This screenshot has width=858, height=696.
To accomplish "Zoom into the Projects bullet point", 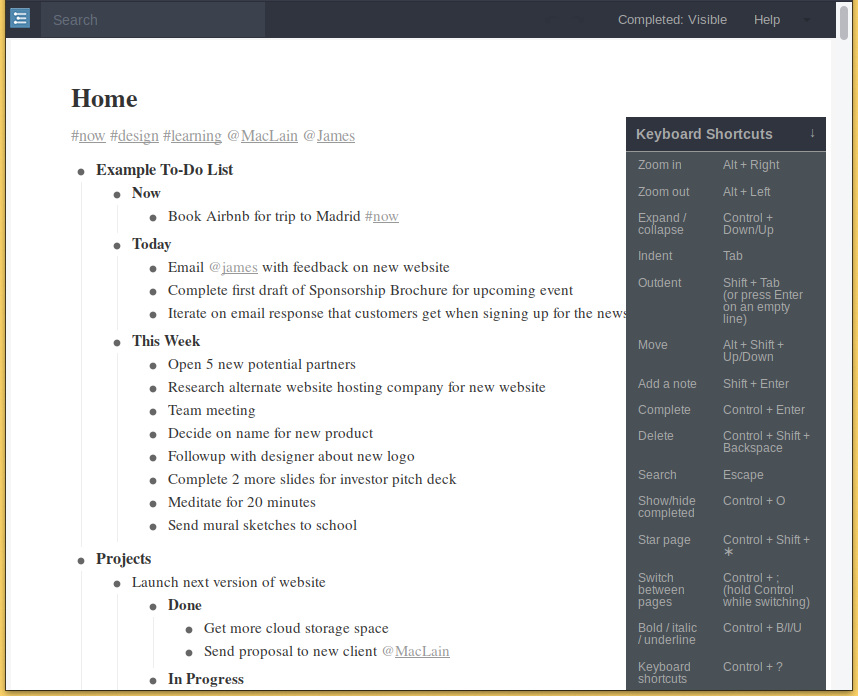I will tap(80, 559).
